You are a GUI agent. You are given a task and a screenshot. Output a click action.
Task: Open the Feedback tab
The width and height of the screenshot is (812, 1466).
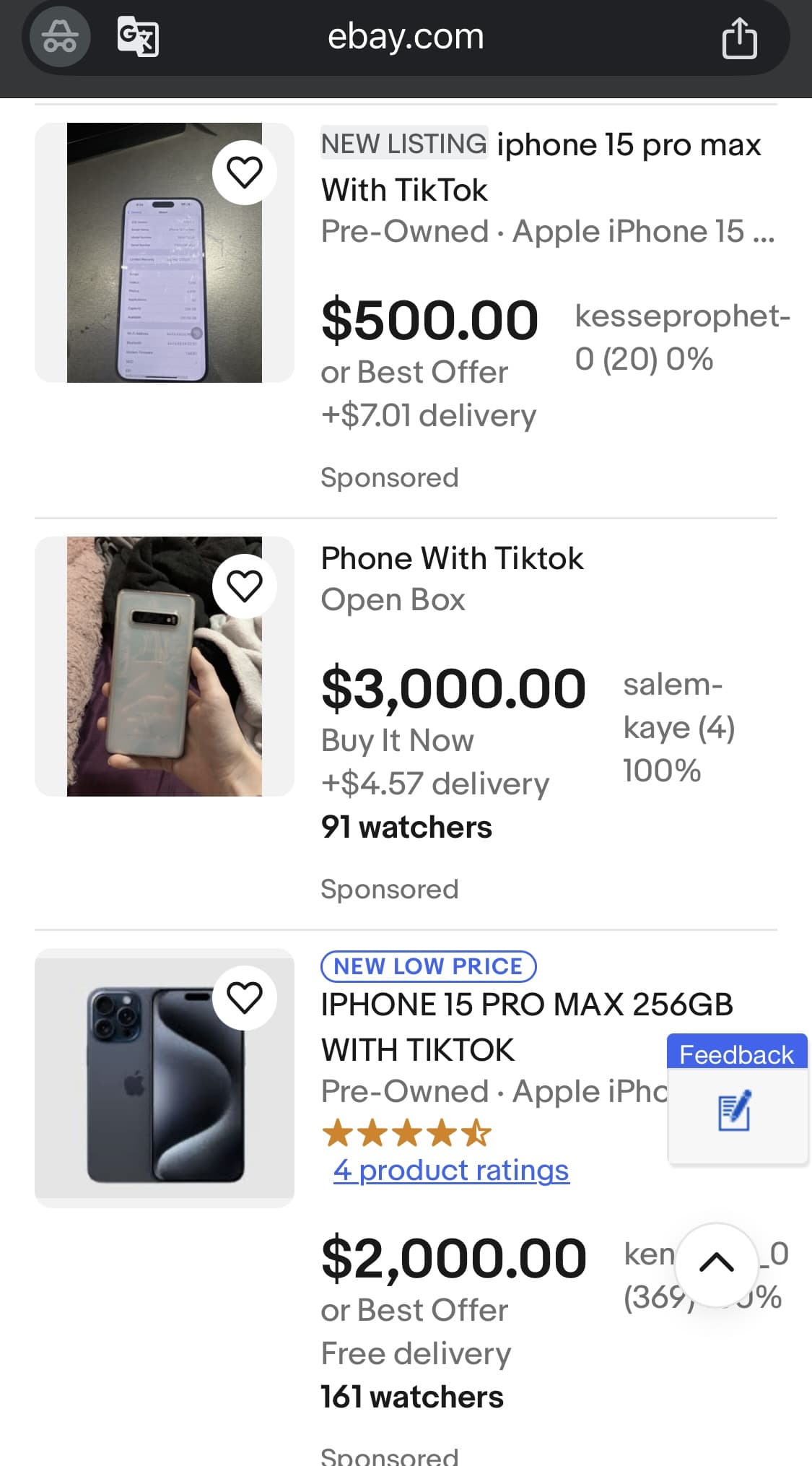tap(736, 1054)
